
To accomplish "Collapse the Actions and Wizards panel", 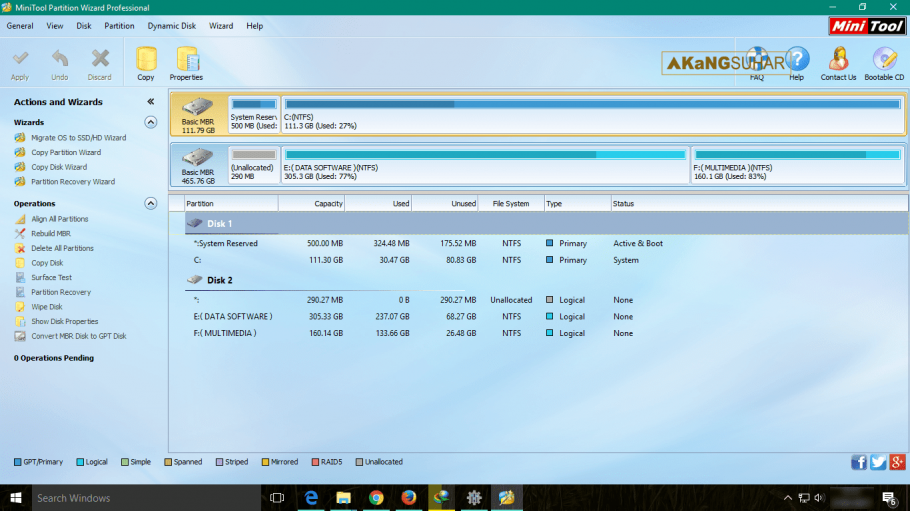I will (x=150, y=102).
